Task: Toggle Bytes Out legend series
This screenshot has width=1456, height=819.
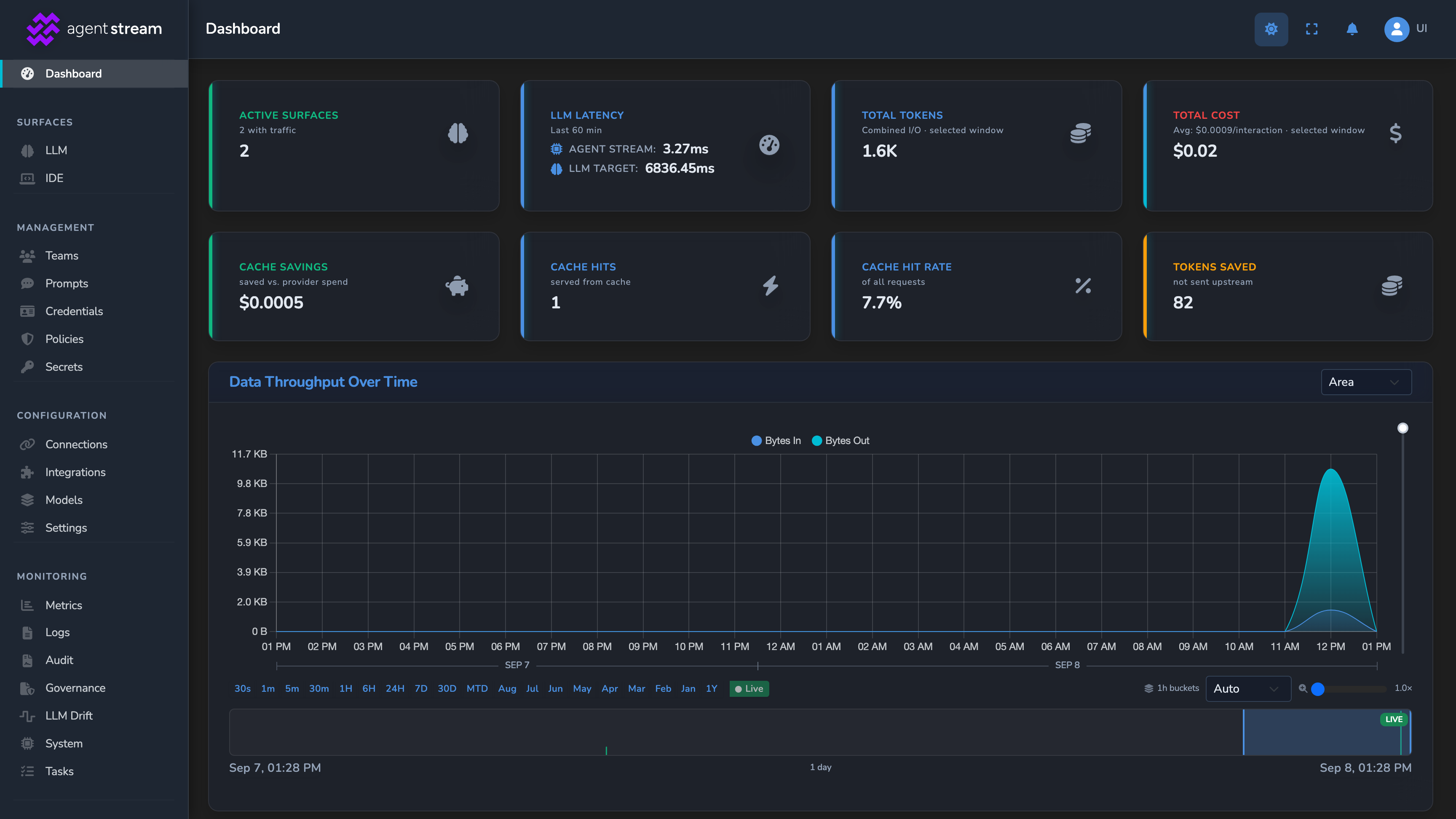Action: tap(840, 440)
